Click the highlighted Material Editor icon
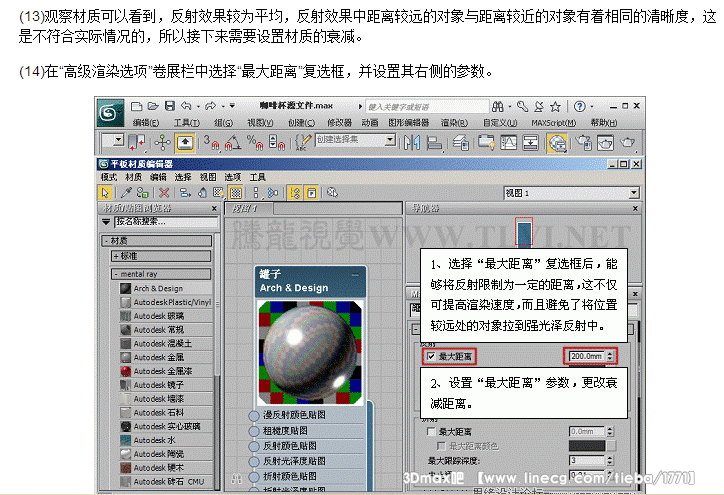The width and height of the screenshot is (724, 495). pos(557,143)
